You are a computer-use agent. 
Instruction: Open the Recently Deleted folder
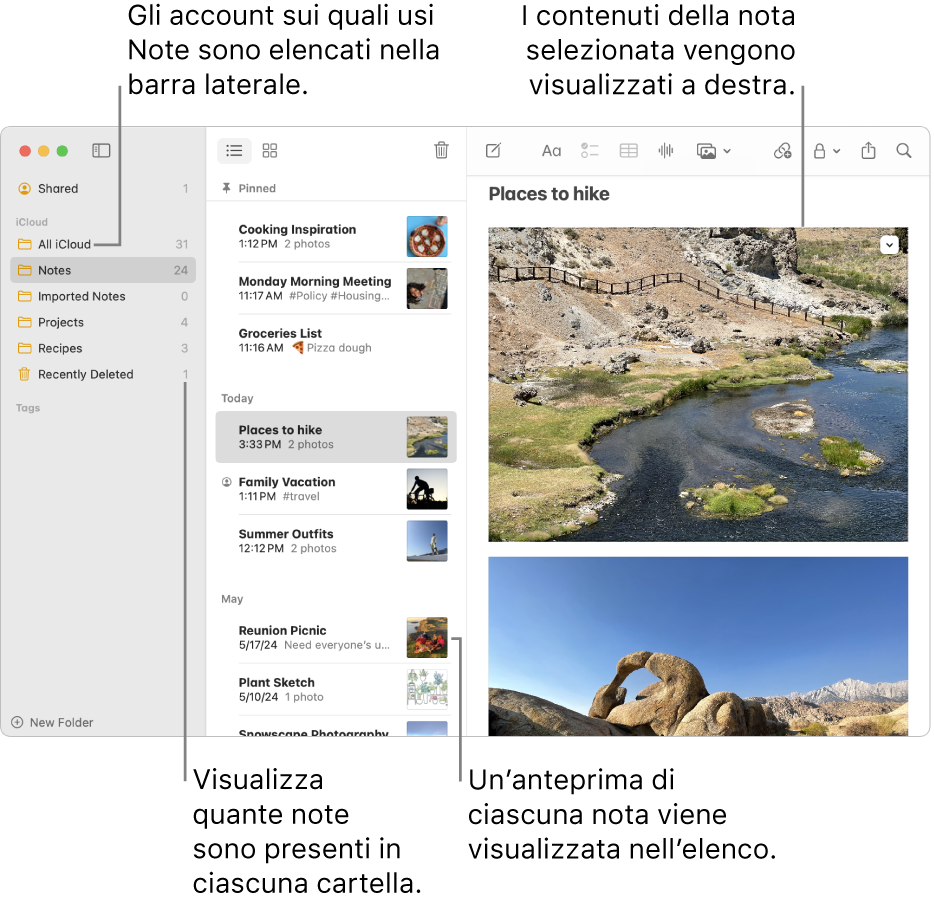coord(103,375)
